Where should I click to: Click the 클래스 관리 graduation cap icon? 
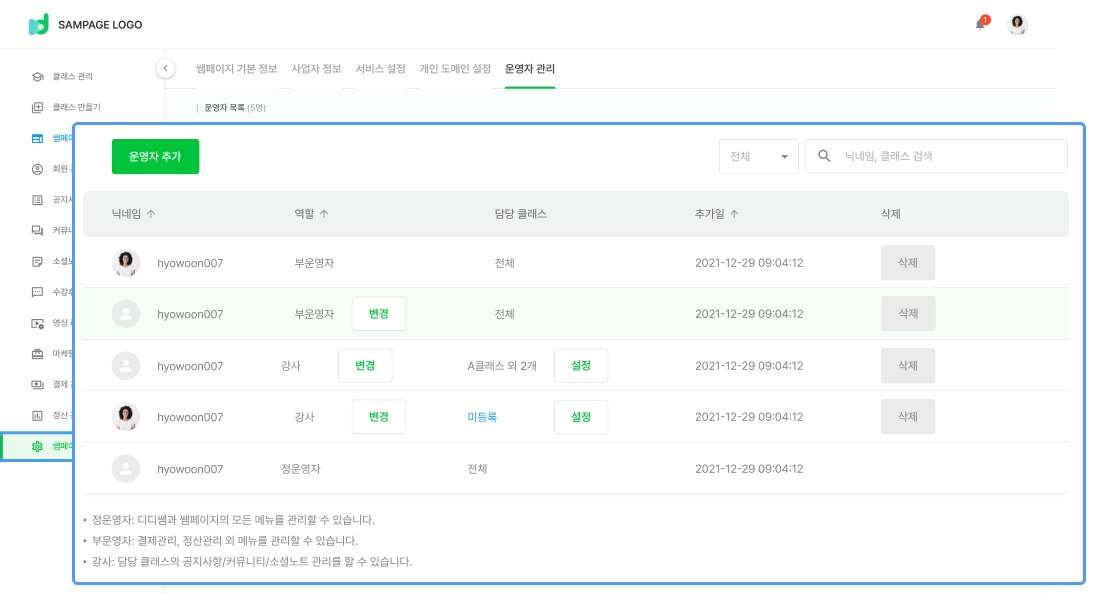tap(37, 76)
